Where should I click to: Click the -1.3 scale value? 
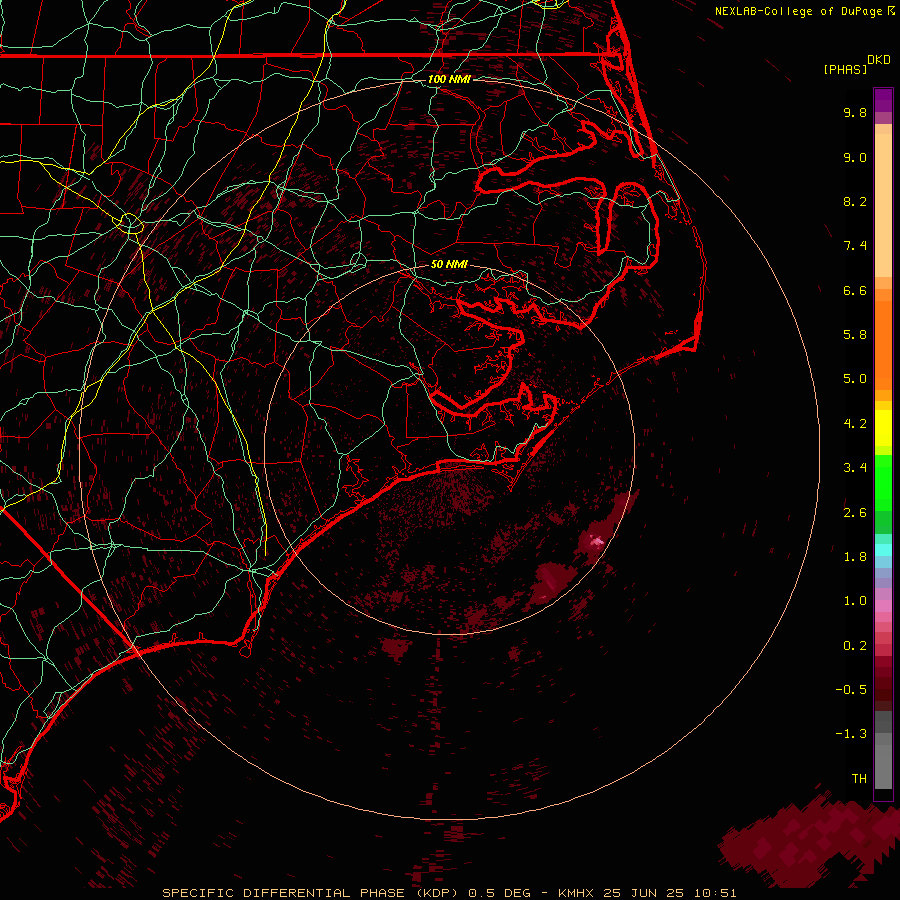coord(851,734)
